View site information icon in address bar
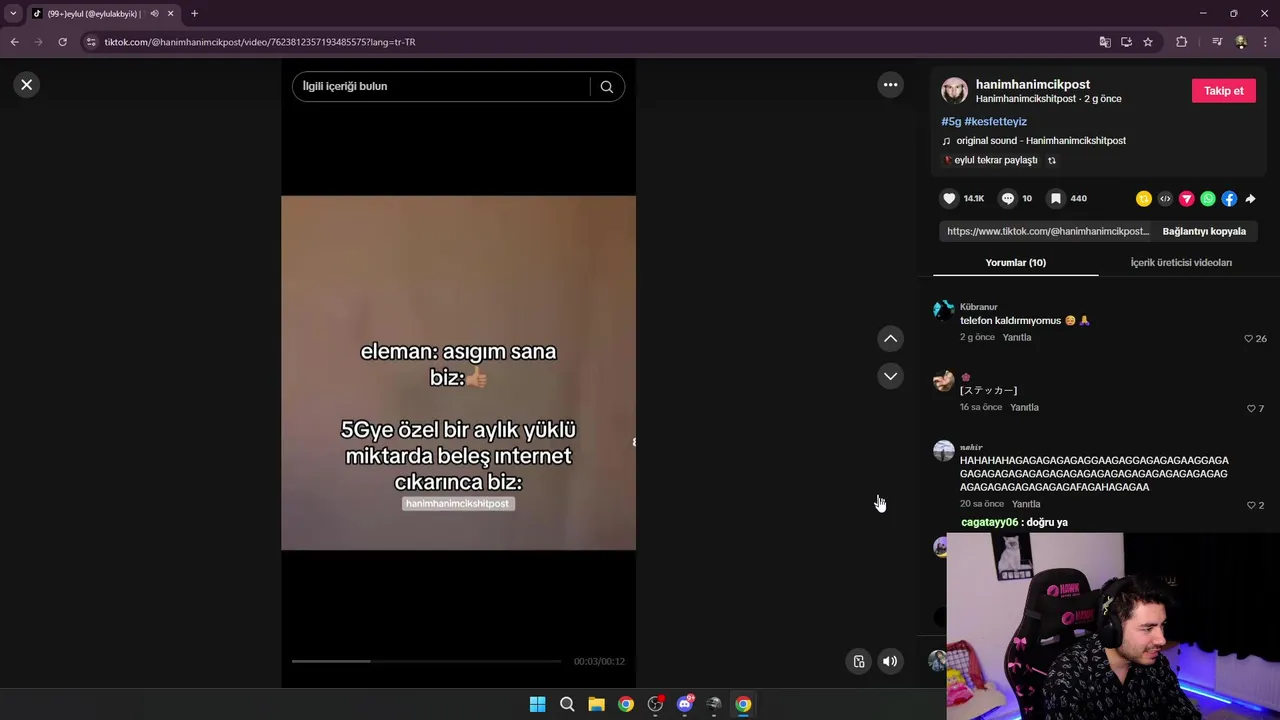 pos(91,42)
